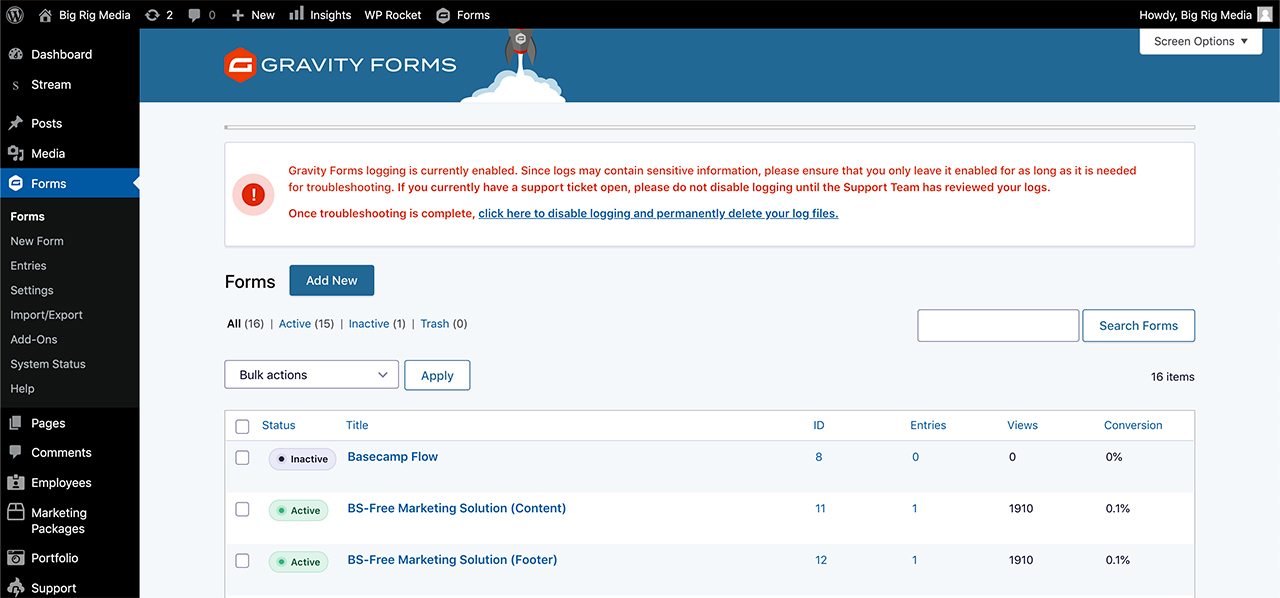Click ID 11 link in the table
This screenshot has width=1280, height=598.
(820, 509)
